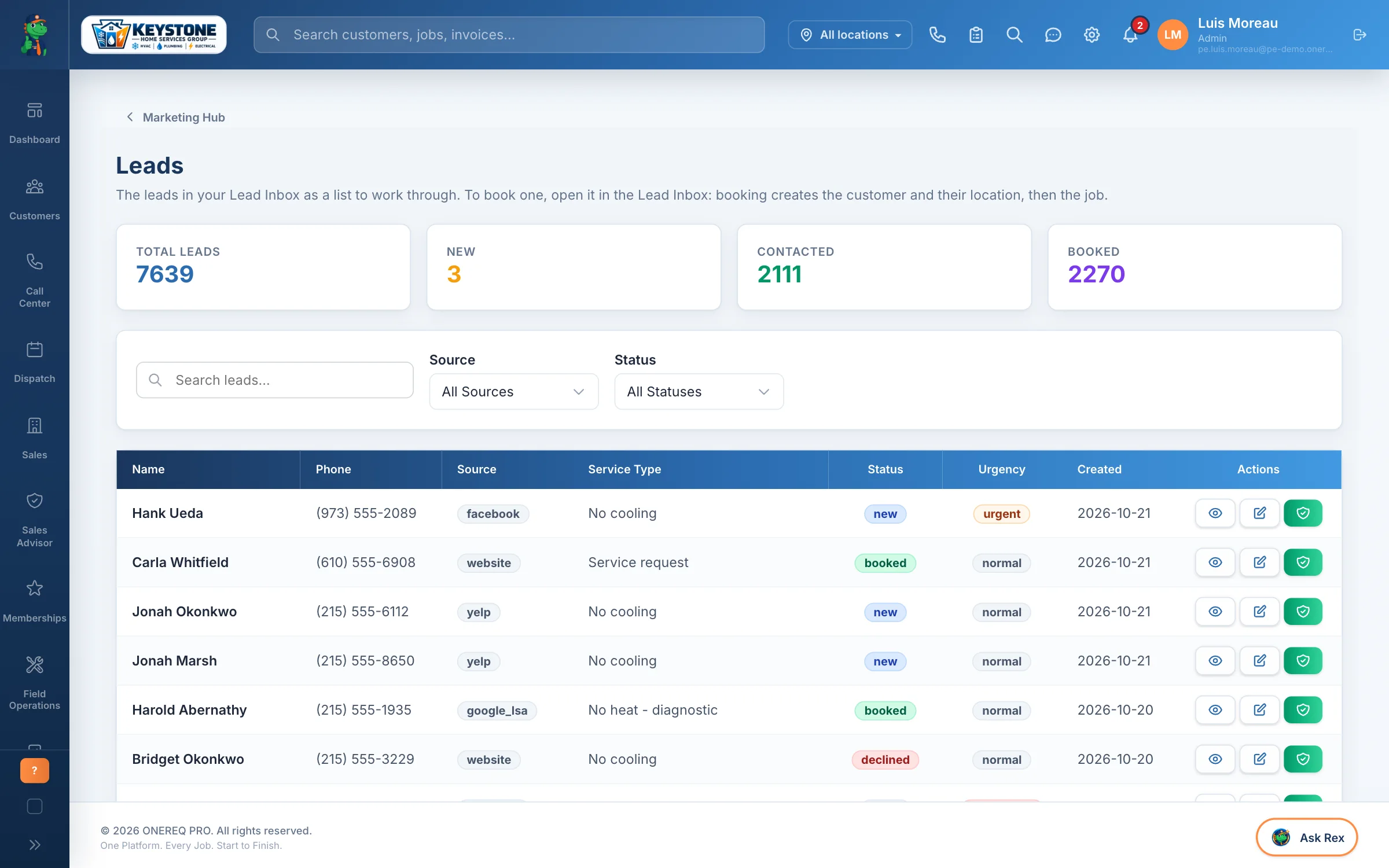This screenshot has height=868, width=1389.
Task: Go back to Marketing Hub
Action: click(x=175, y=117)
